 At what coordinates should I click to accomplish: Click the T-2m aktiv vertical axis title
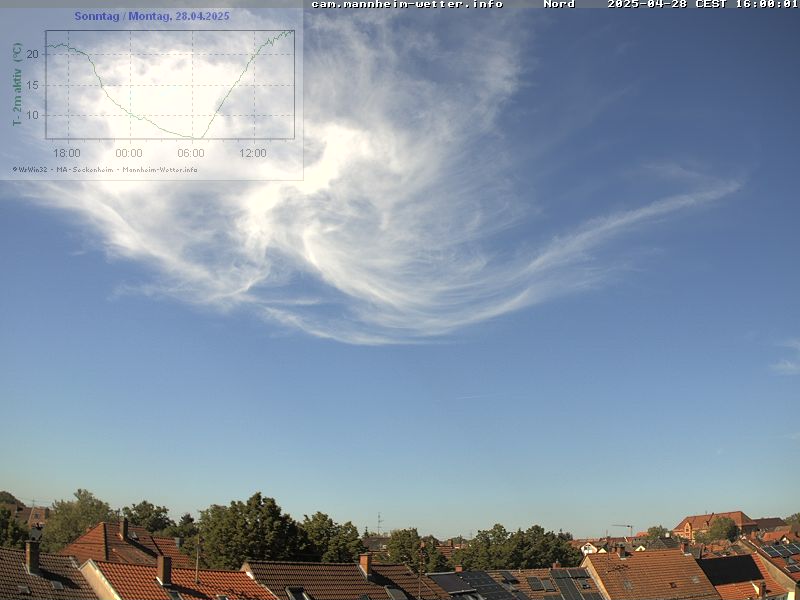click(17, 84)
